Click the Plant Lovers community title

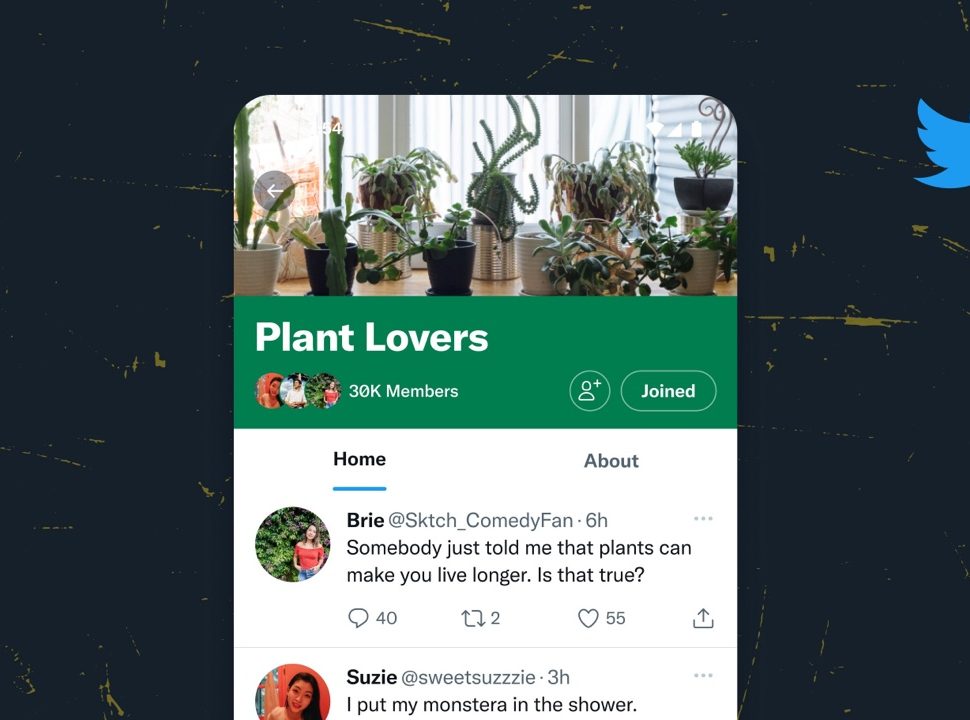click(x=372, y=337)
